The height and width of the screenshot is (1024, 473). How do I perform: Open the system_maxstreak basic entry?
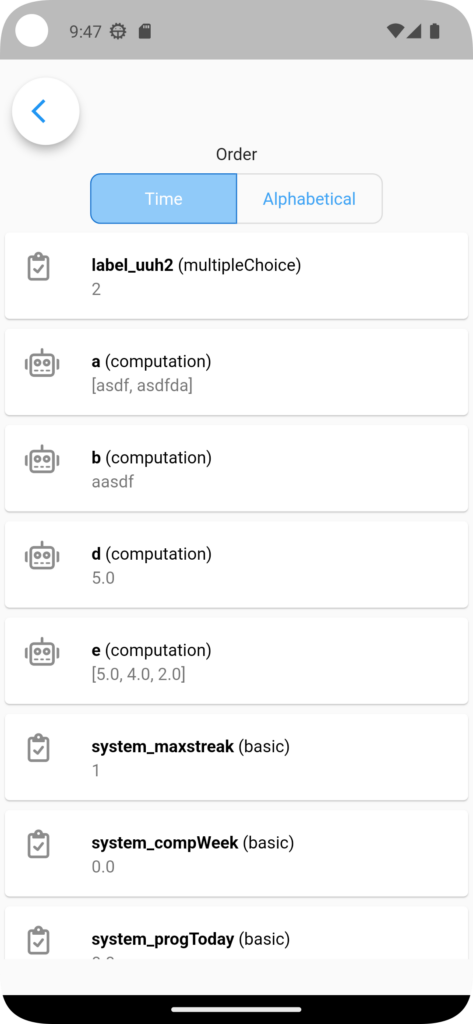pos(236,757)
